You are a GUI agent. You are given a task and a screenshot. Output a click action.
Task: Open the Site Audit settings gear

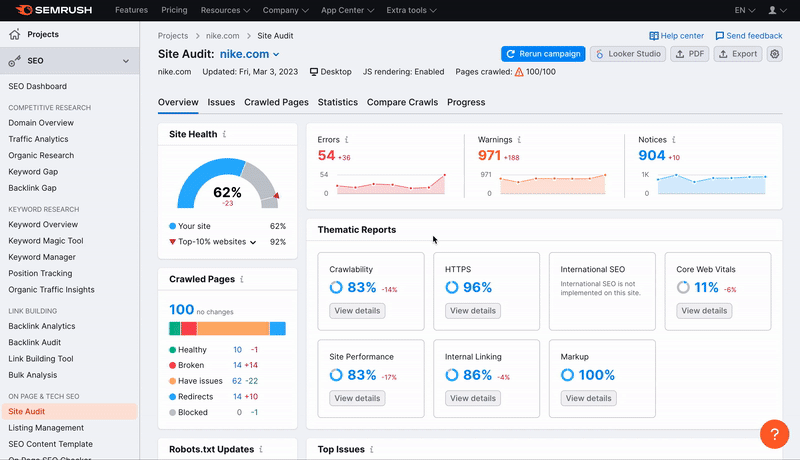(774, 54)
